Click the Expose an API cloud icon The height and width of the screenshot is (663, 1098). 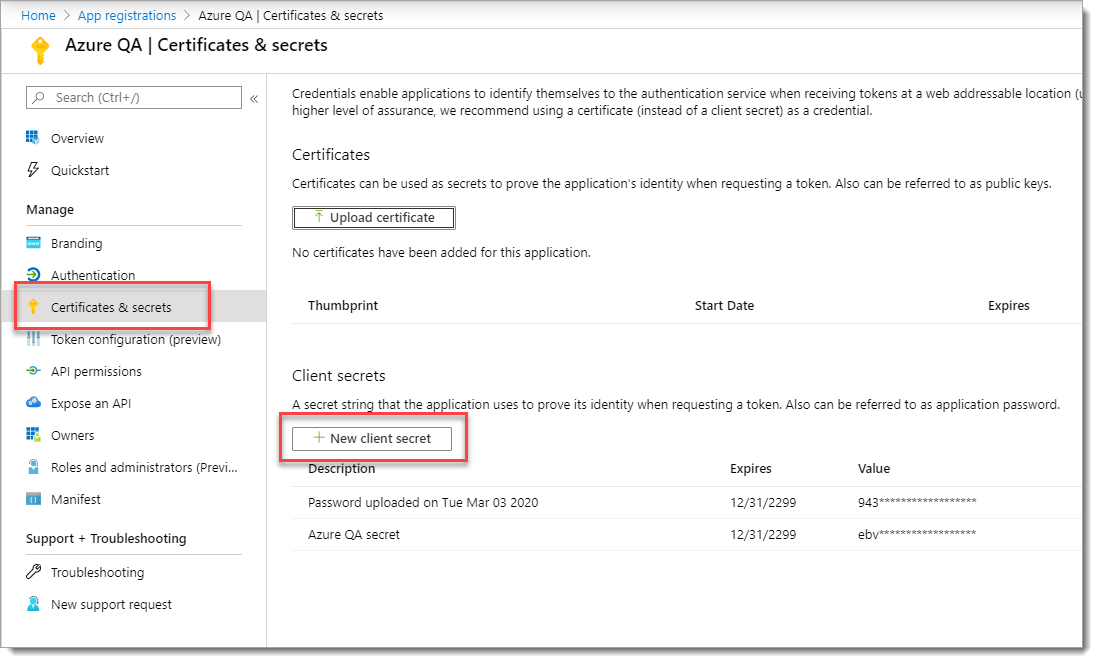pyautogui.click(x=33, y=403)
